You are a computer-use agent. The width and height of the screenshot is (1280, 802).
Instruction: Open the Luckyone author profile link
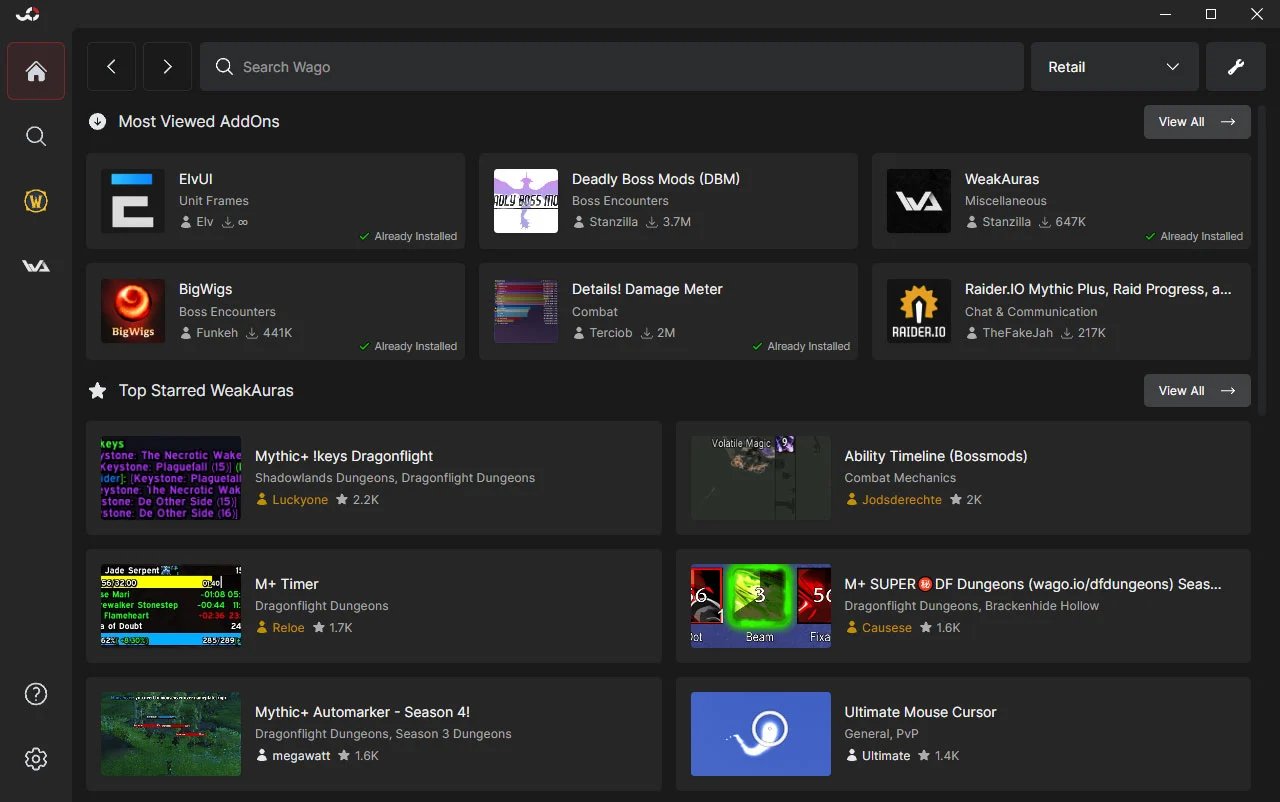click(x=299, y=499)
